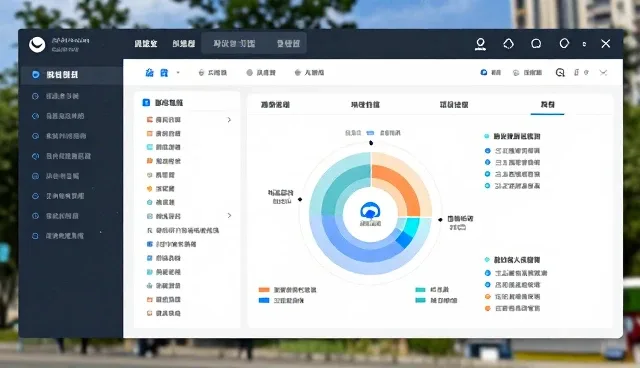Select the highlighted first item in dark sidebar

(71, 75)
